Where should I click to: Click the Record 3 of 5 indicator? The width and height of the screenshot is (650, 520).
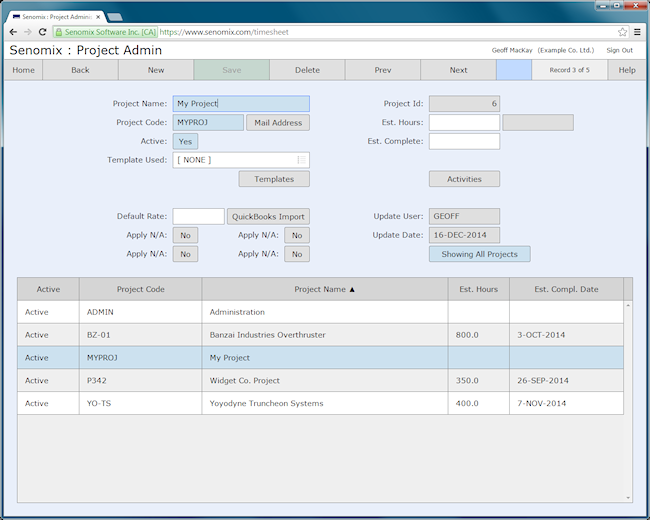pos(570,70)
